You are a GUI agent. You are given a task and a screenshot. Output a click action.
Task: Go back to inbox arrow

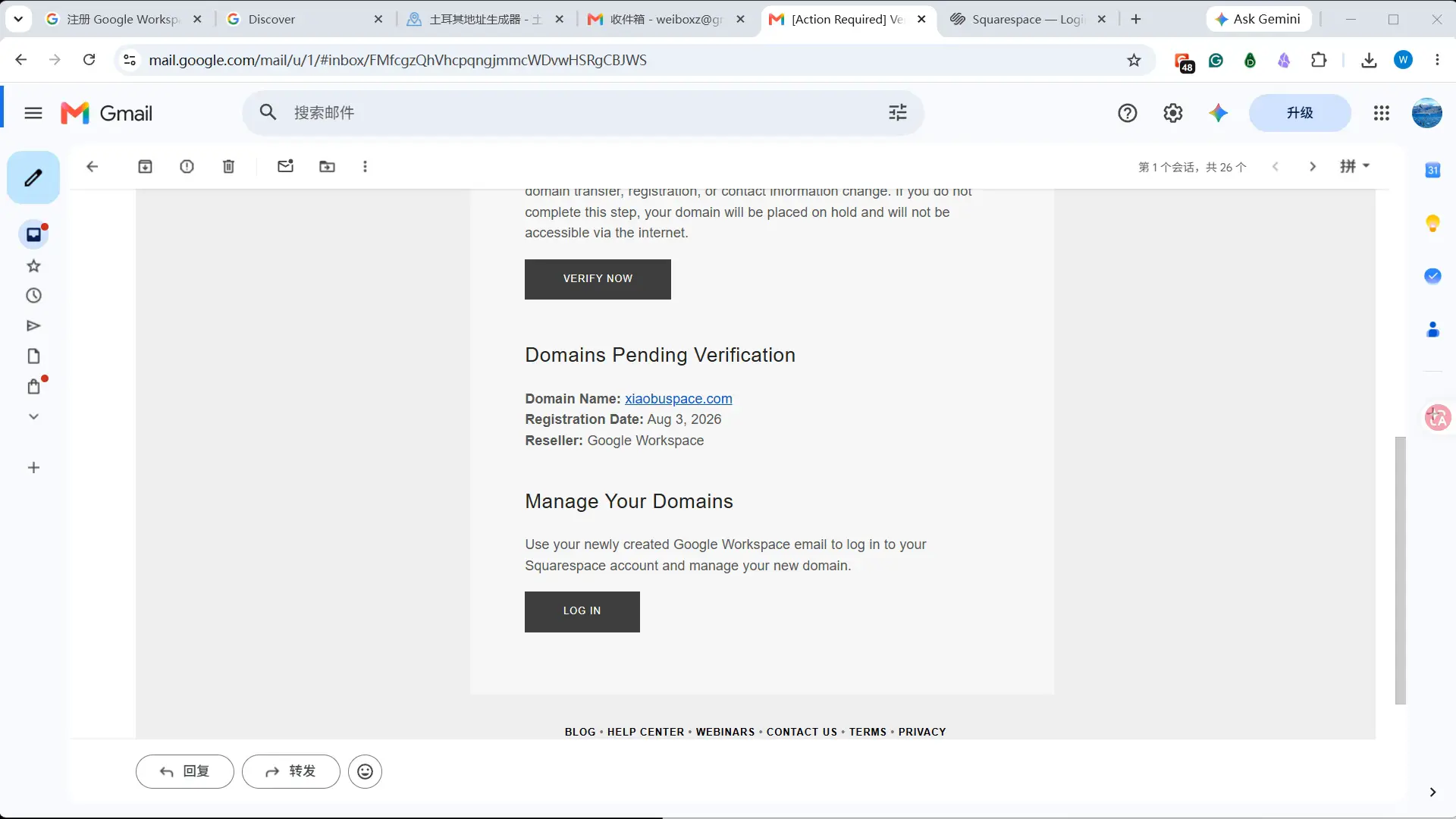point(93,167)
